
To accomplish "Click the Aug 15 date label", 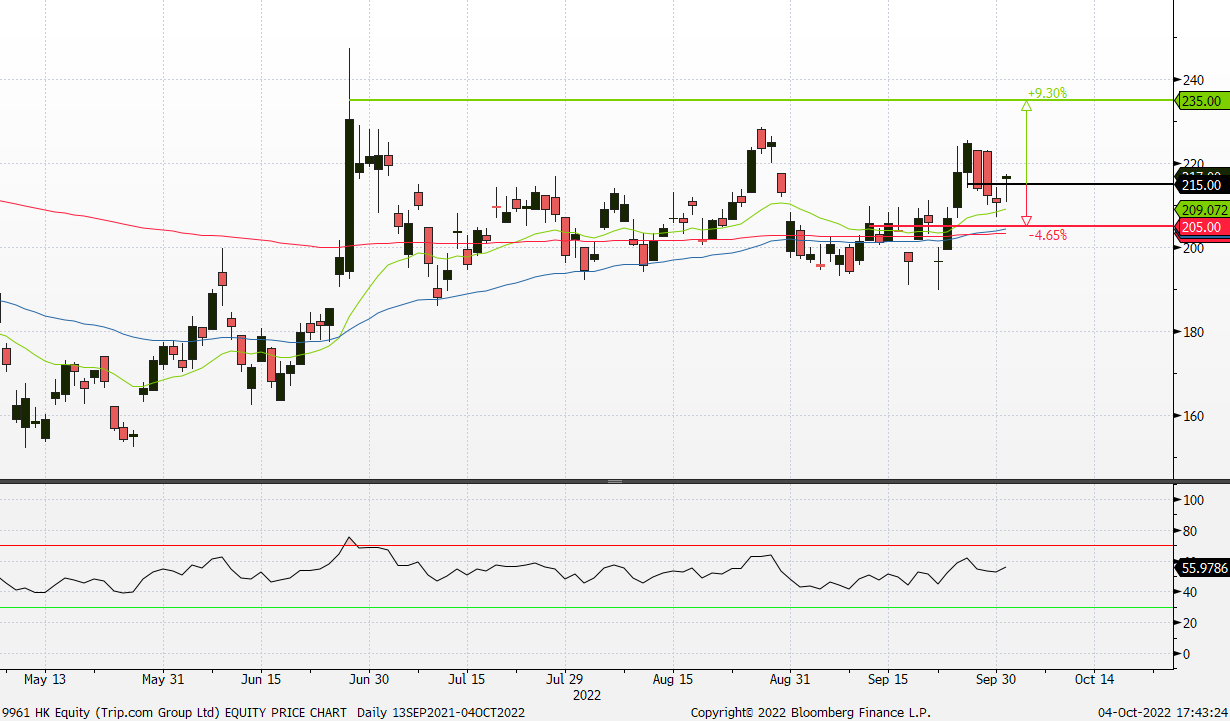I will click(x=672, y=680).
